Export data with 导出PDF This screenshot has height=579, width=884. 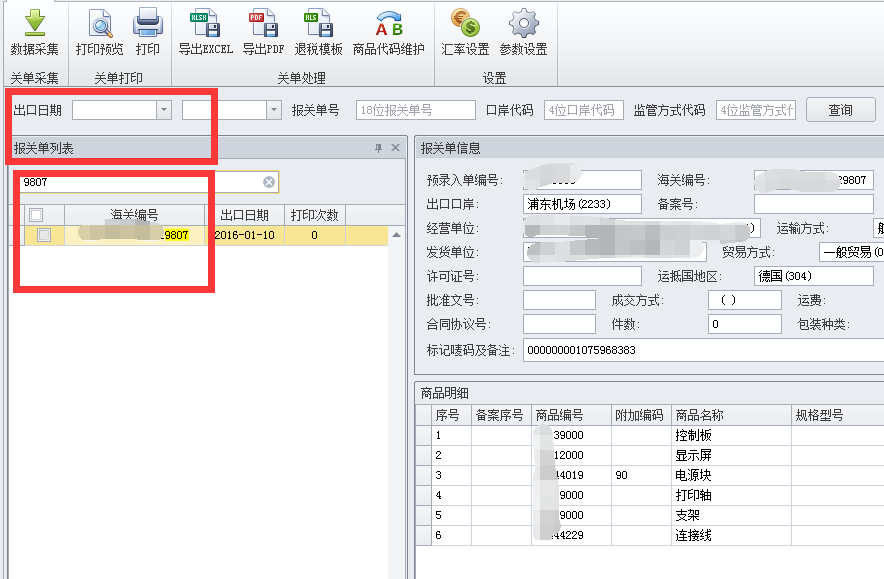[x=263, y=32]
